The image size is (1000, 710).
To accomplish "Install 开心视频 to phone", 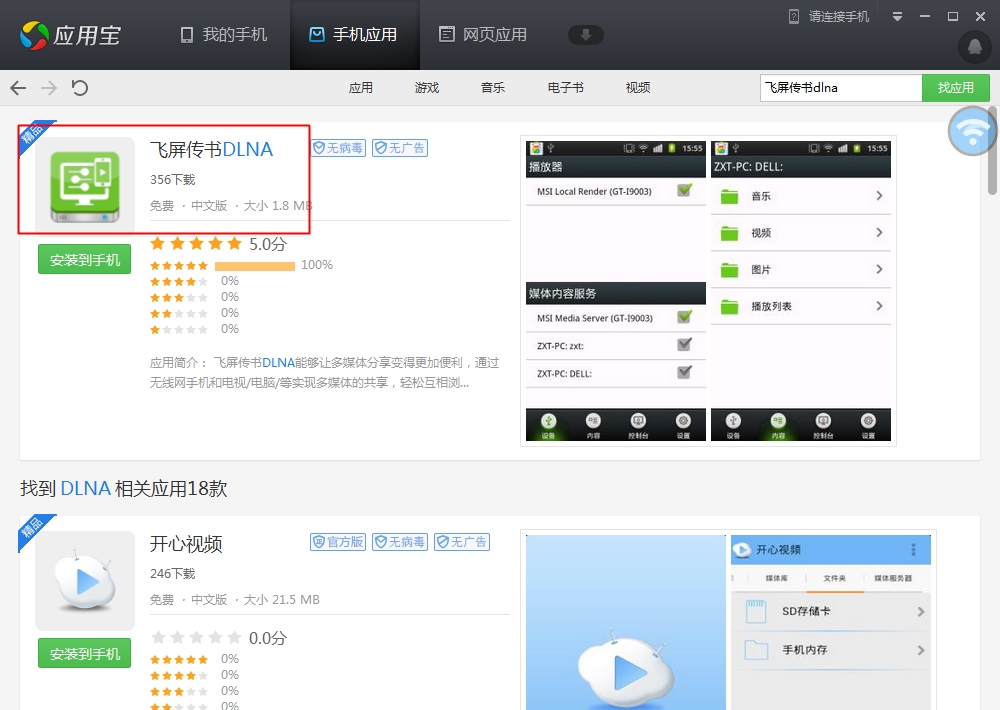I will click(84, 654).
